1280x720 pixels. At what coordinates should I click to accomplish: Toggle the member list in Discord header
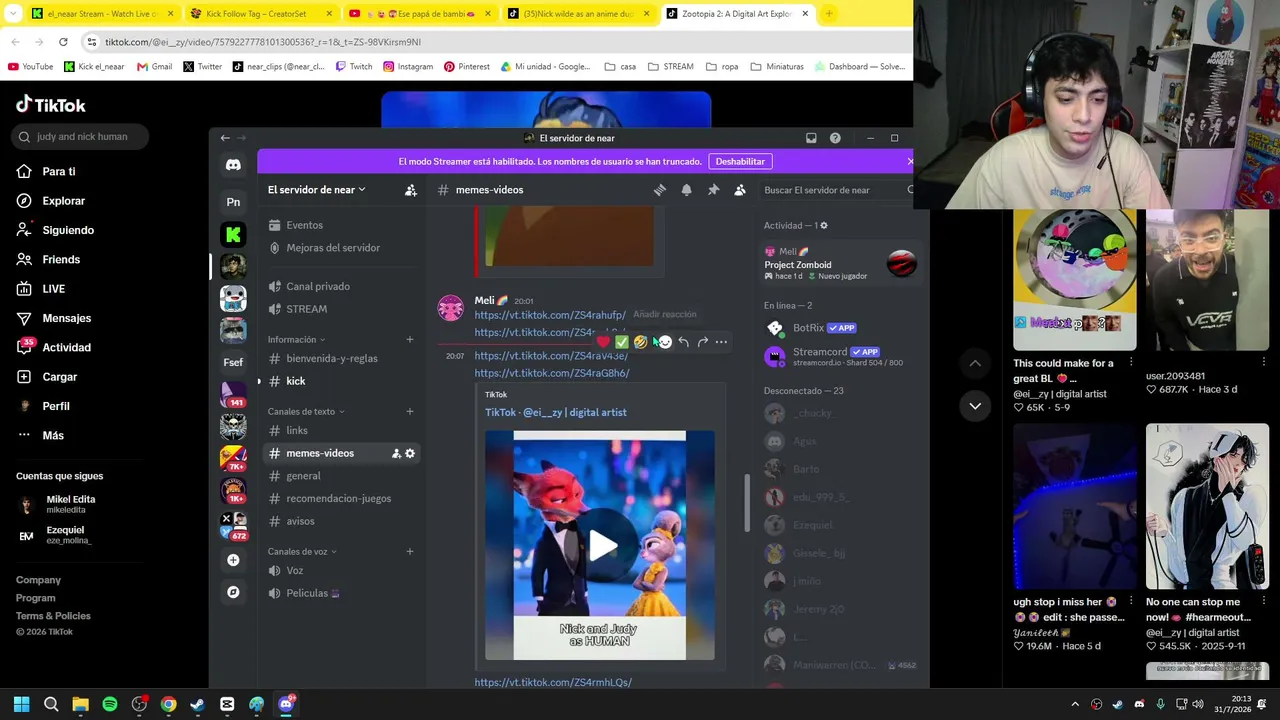[740, 190]
